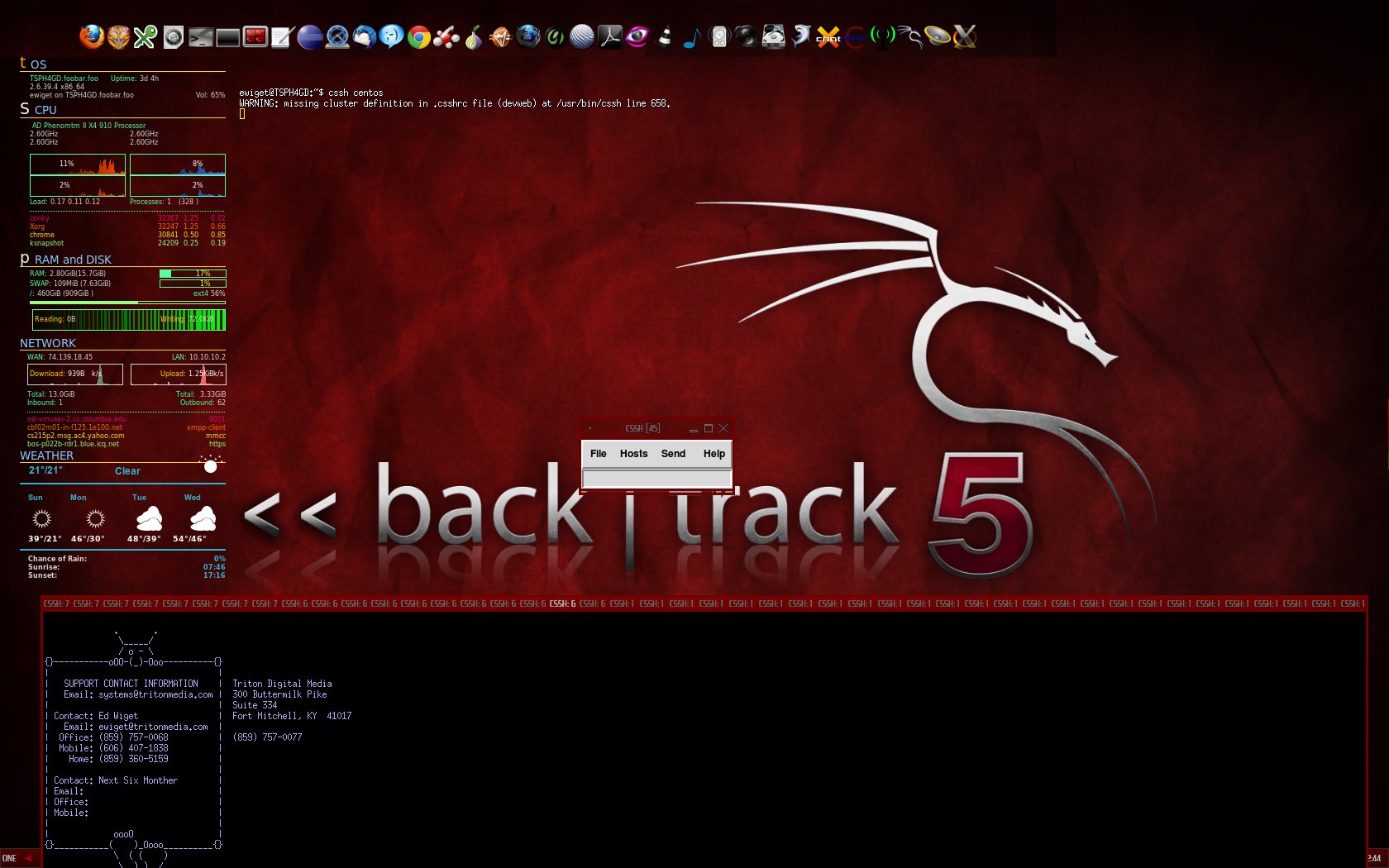
Task: Click Sun forecast sunny icon
Action: click(x=41, y=518)
